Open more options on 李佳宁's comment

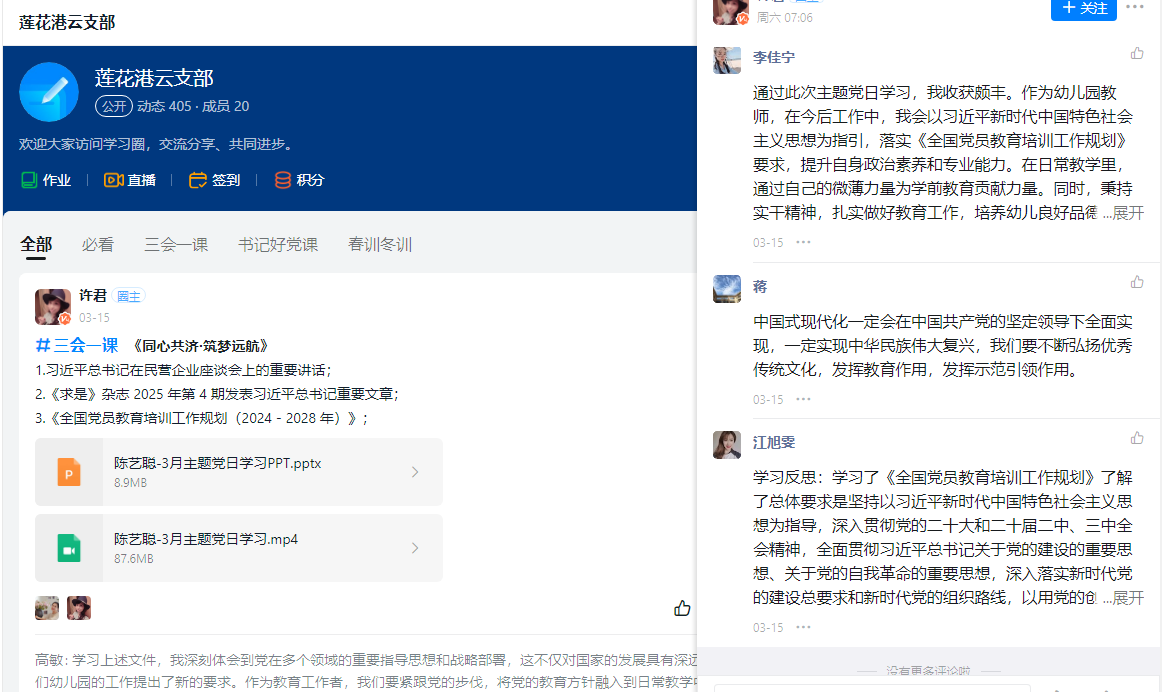(803, 242)
